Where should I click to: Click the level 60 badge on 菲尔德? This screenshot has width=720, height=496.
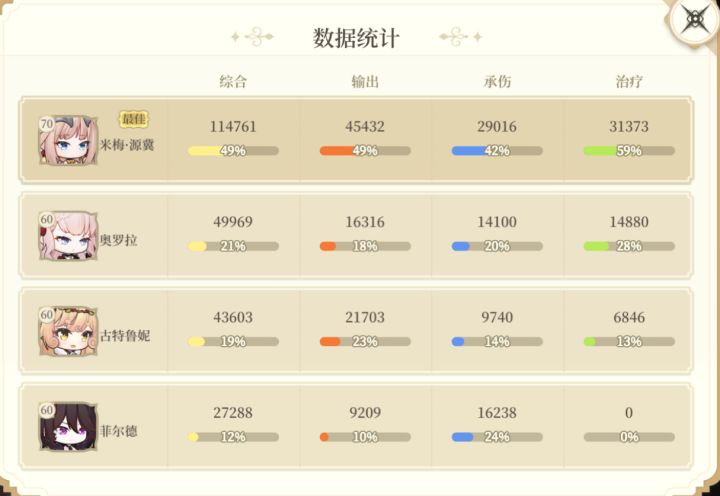tap(47, 410)
